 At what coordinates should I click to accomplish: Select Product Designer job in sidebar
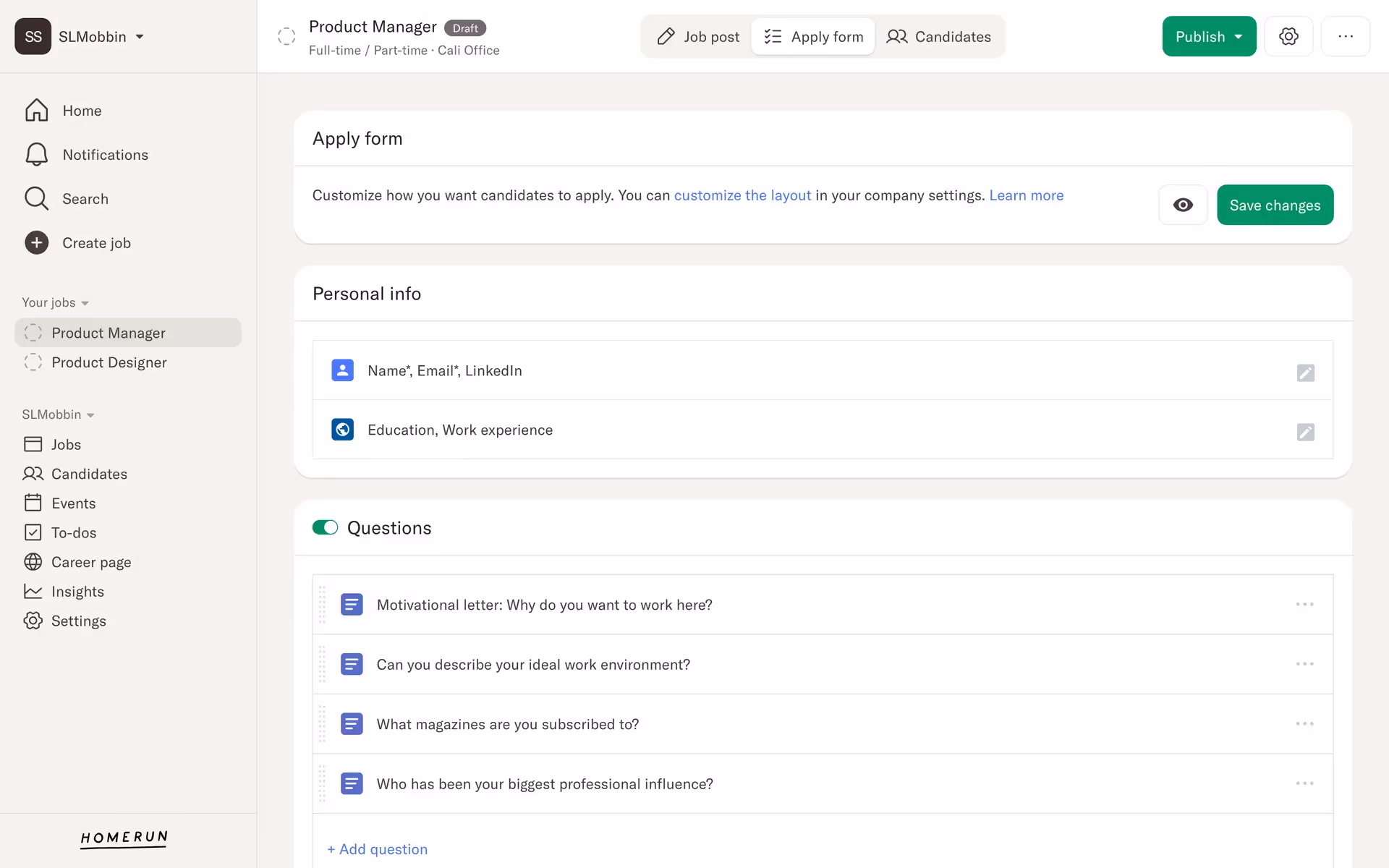click(x=109, y=362)
